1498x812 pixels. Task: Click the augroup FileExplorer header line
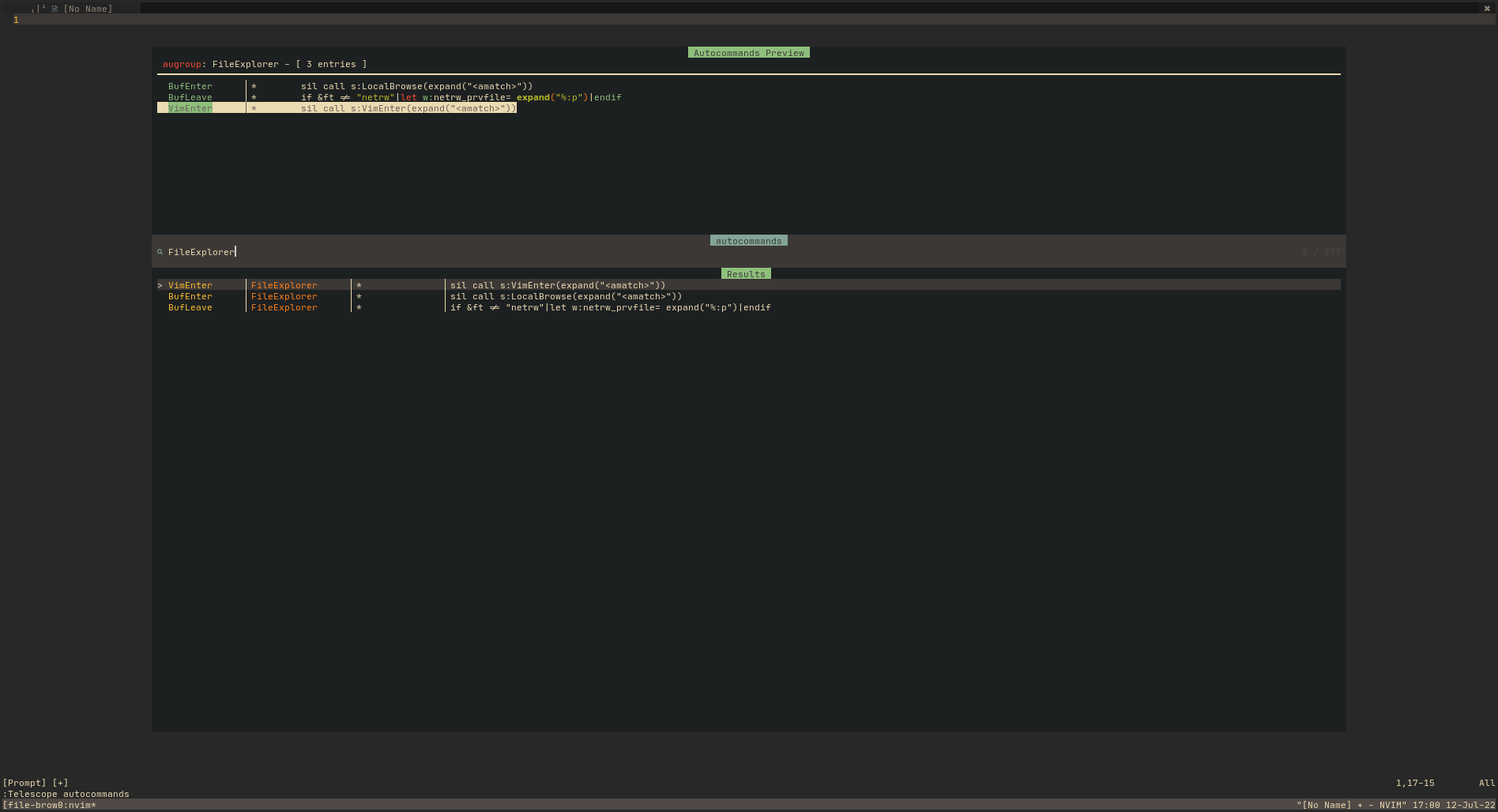click(x=265, y=64)
